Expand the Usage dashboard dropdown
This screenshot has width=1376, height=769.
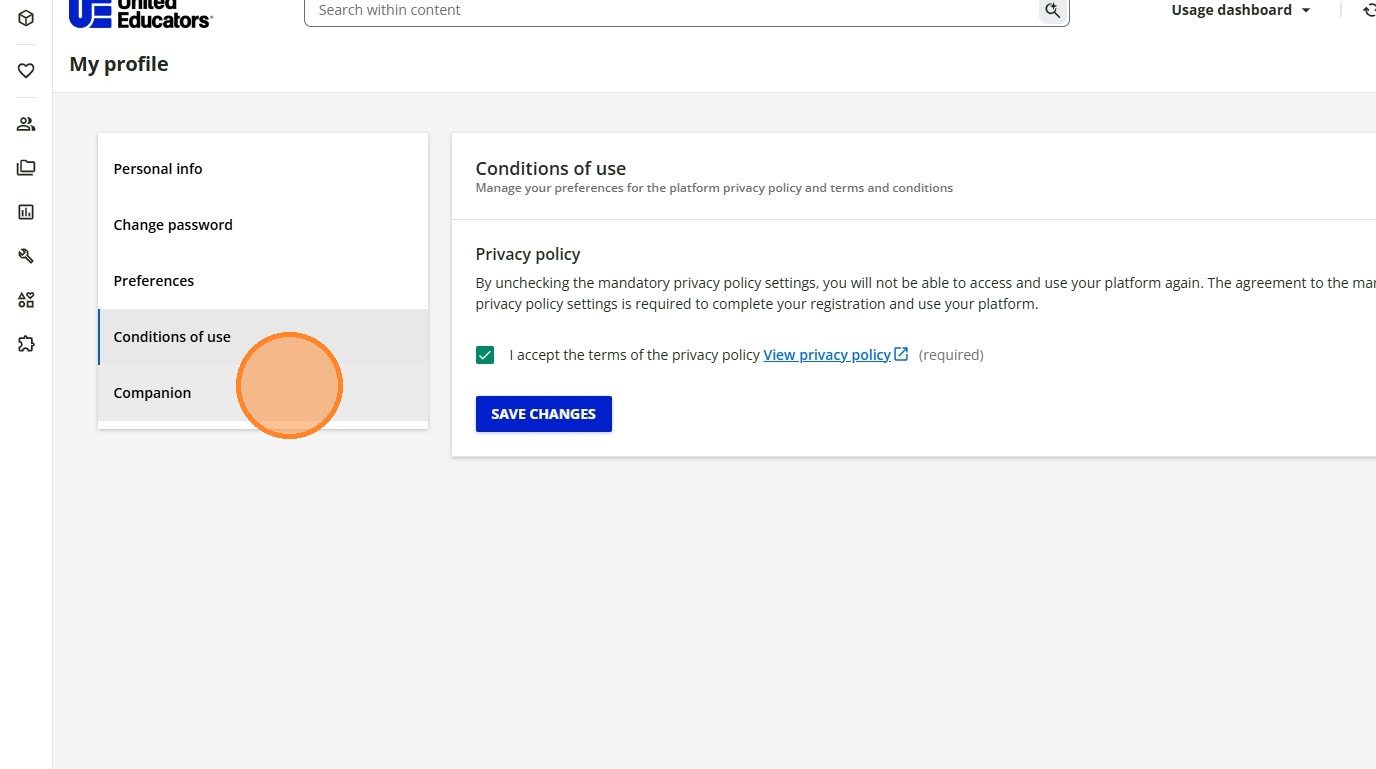[1241, 10]
